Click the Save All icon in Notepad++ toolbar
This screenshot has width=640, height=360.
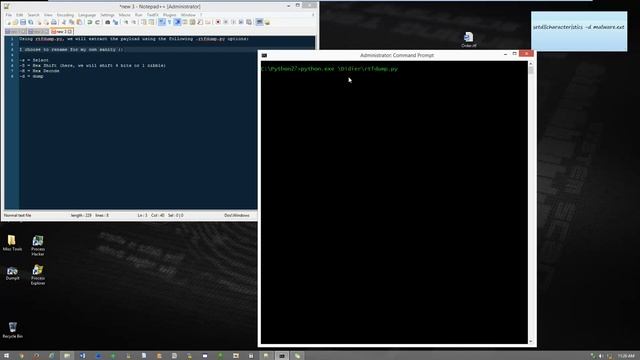(x=31, y=22)
